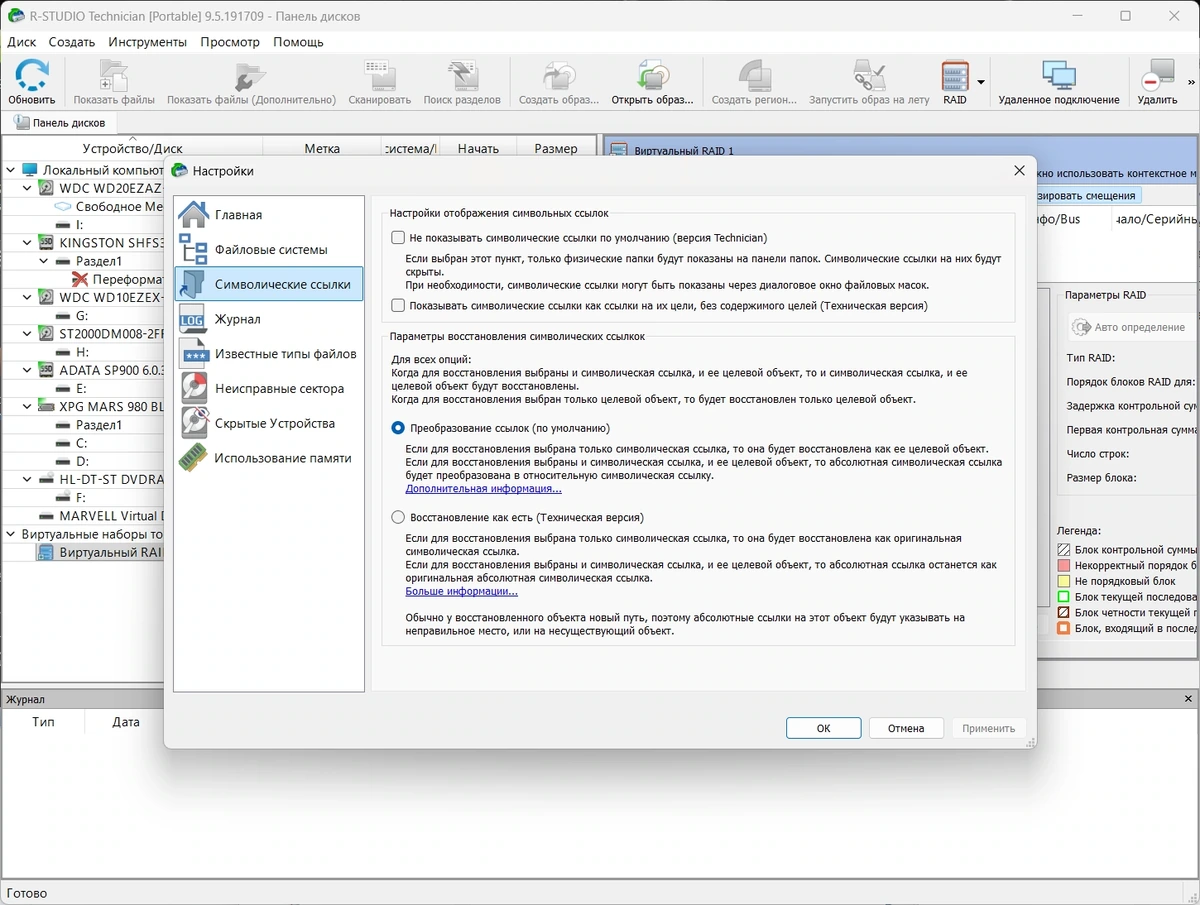Viewport: 1200px width, 905px height.
Task: Open the RAID toolbar dropdown arrow
Action: click(x=981, y=82)
